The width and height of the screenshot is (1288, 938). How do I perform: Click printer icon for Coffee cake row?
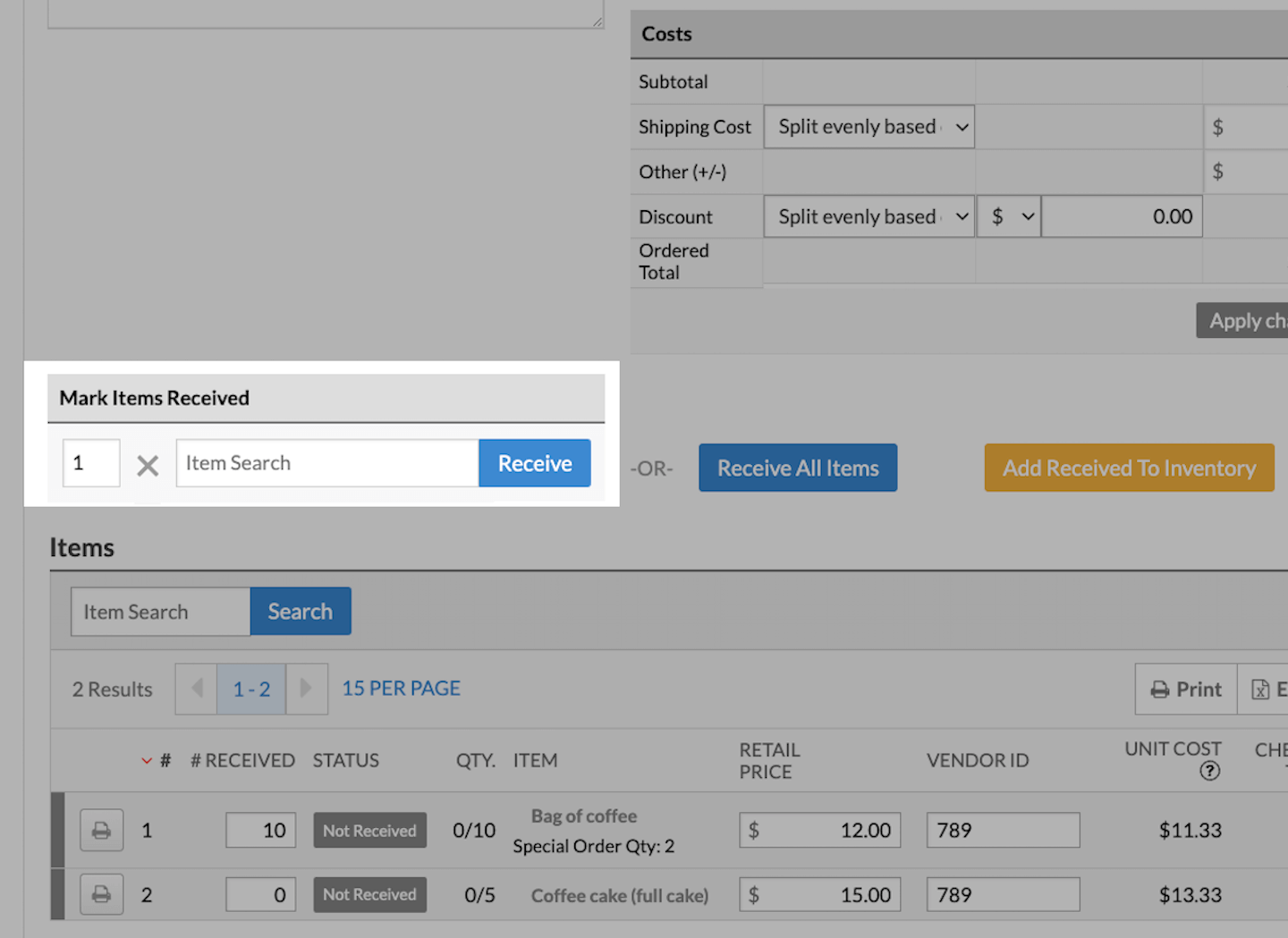click(x=101, y=894)
